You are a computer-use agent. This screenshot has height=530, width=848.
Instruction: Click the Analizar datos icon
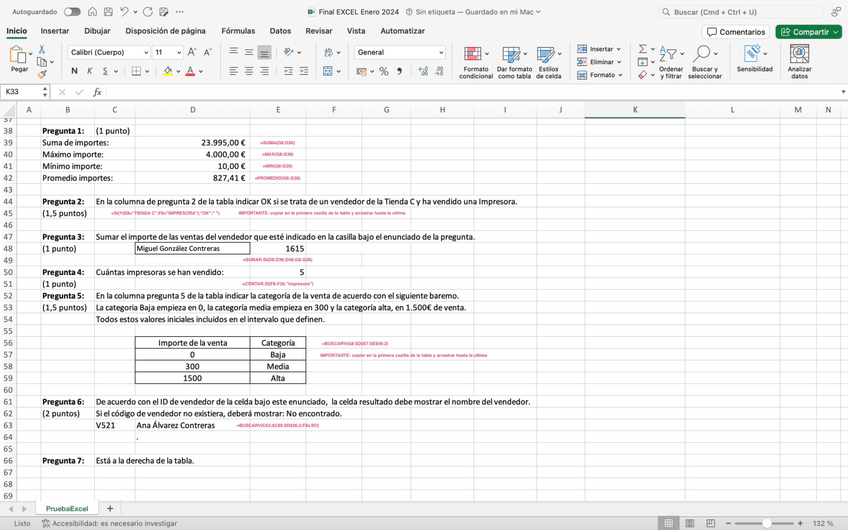pos(799,60)
